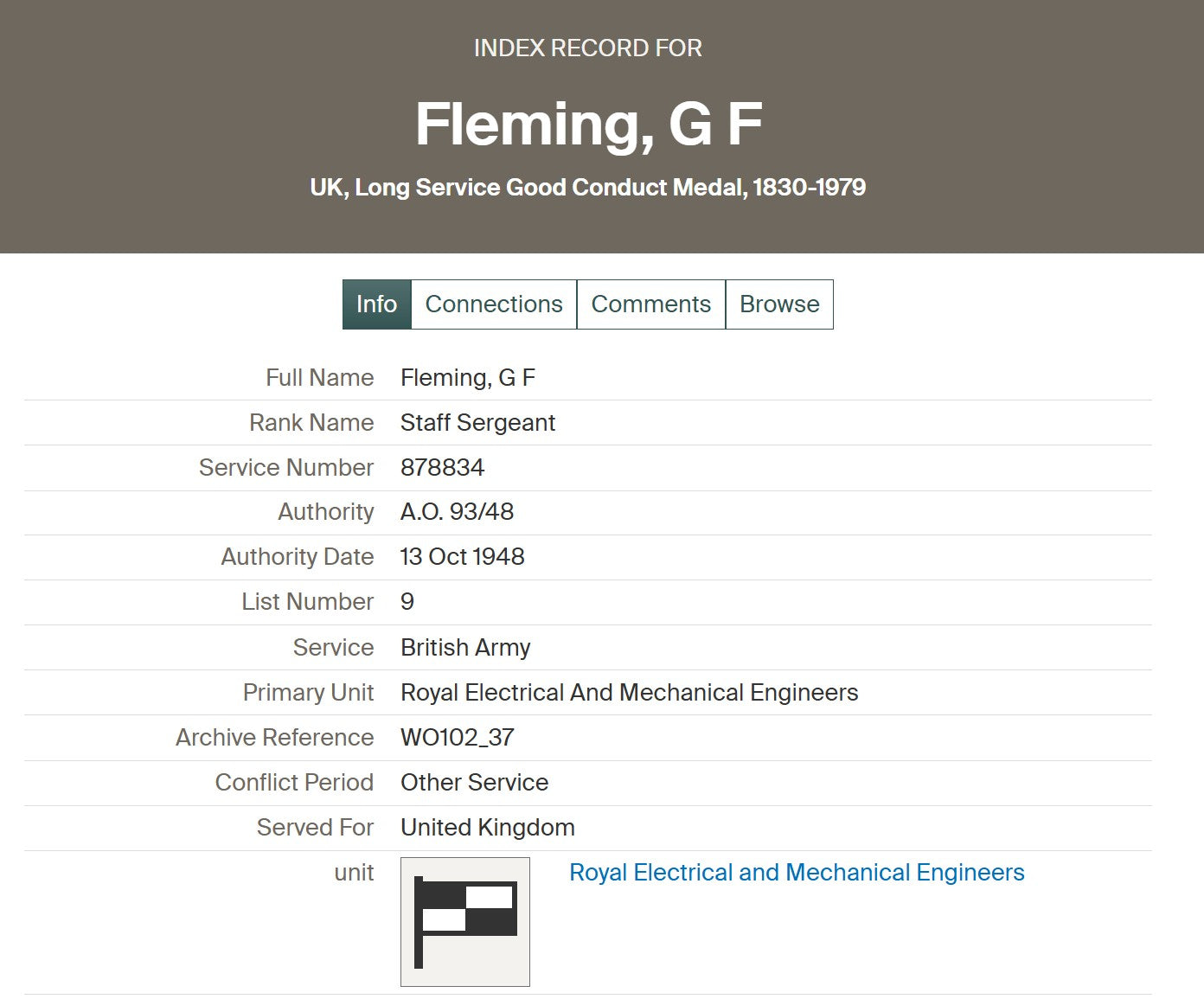This screenshot has width=1204, height=999.
Task: Click the unit flag icon
Action: tap(464, 921)
